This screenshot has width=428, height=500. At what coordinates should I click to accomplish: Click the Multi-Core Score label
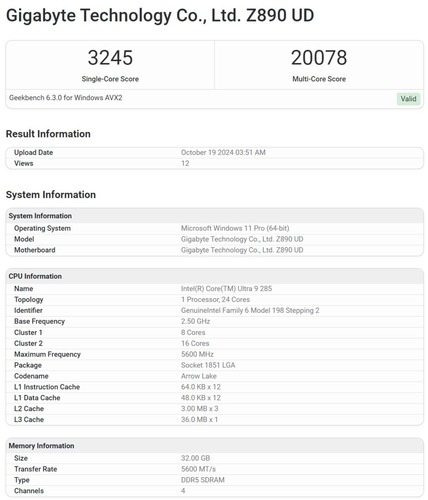pos(319,79)
